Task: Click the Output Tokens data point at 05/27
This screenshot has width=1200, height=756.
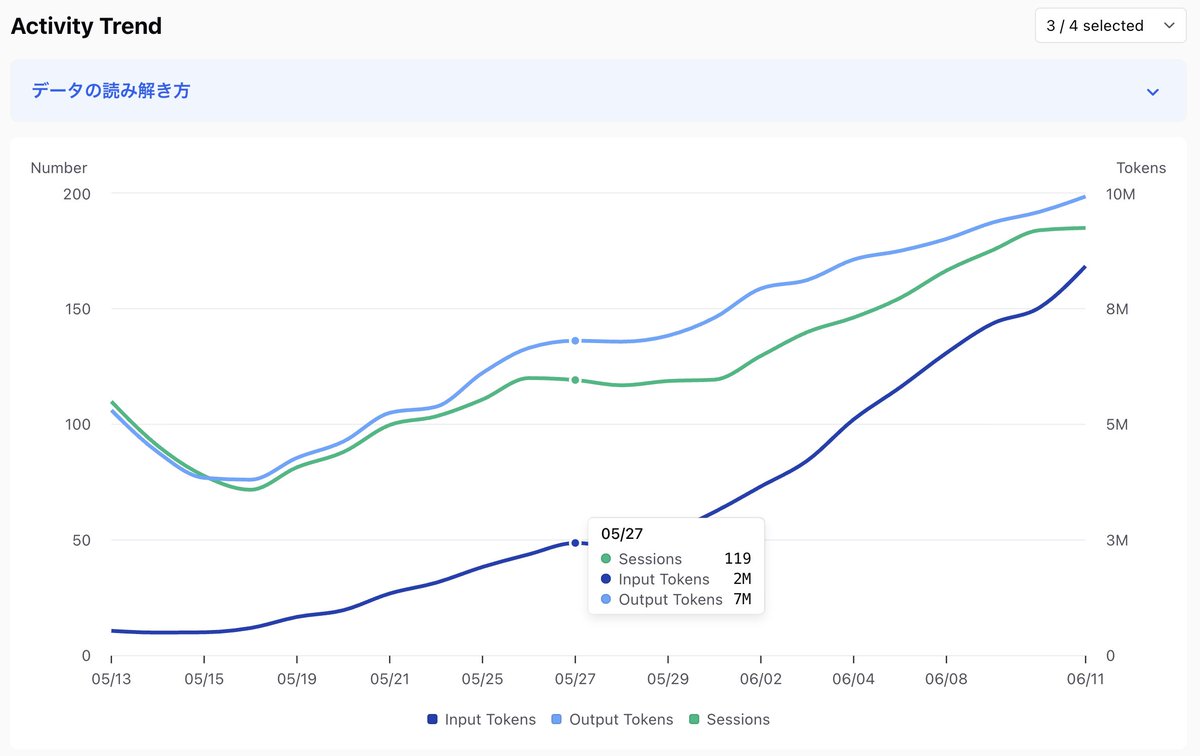Action: (575, 341)
